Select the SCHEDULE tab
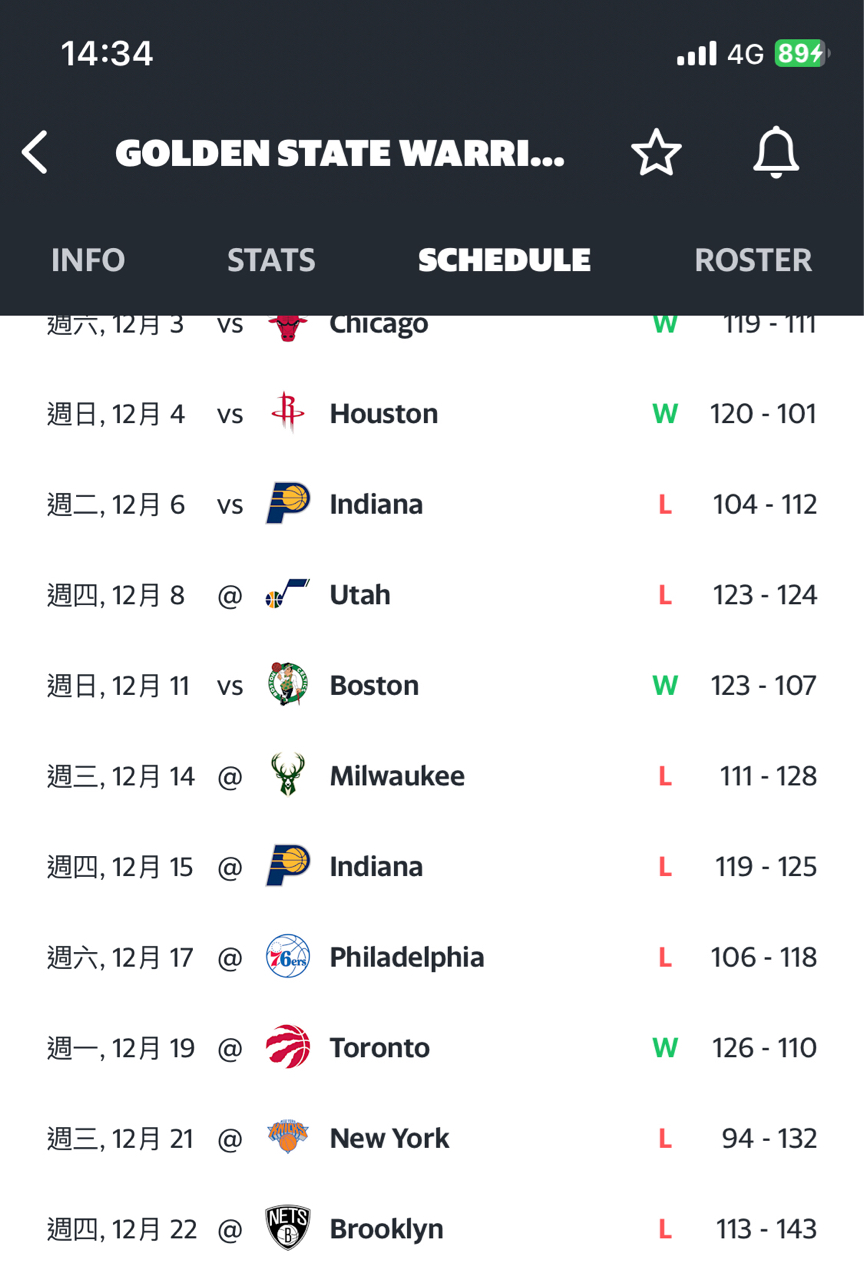864x1280 pixels. (x=504, y=260)
